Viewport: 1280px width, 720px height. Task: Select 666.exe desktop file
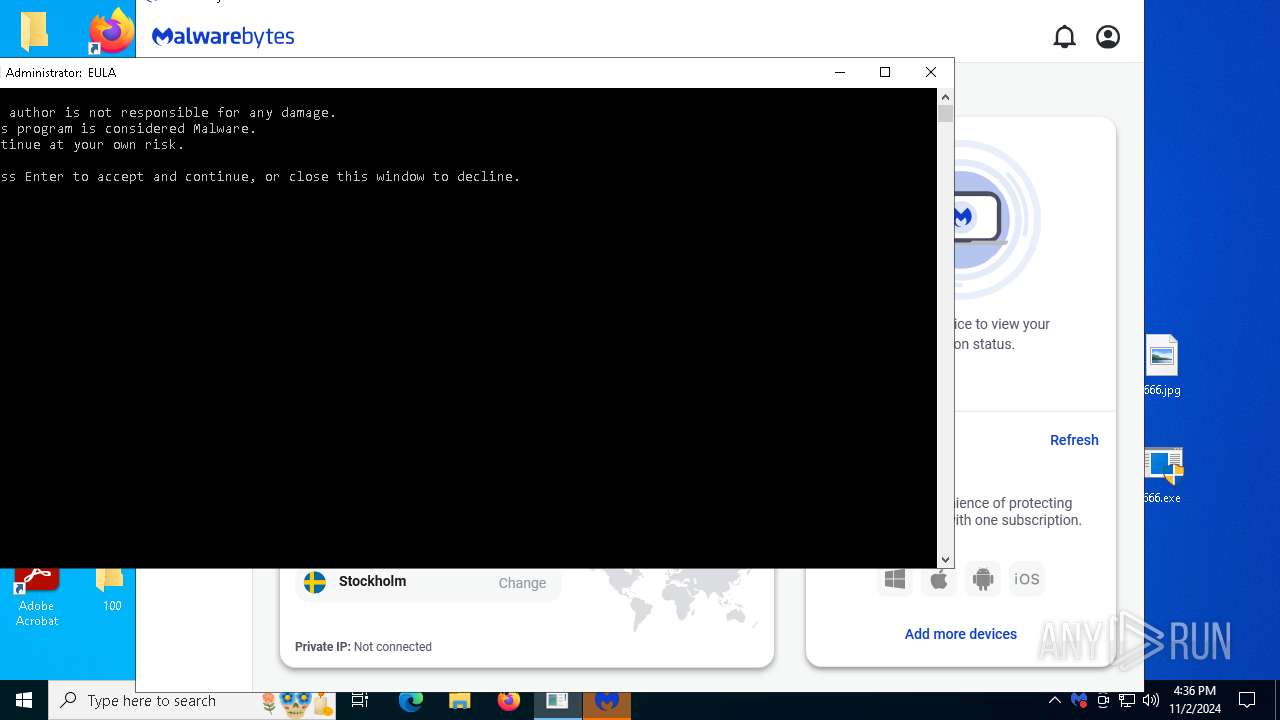[x=1162, y=475]
